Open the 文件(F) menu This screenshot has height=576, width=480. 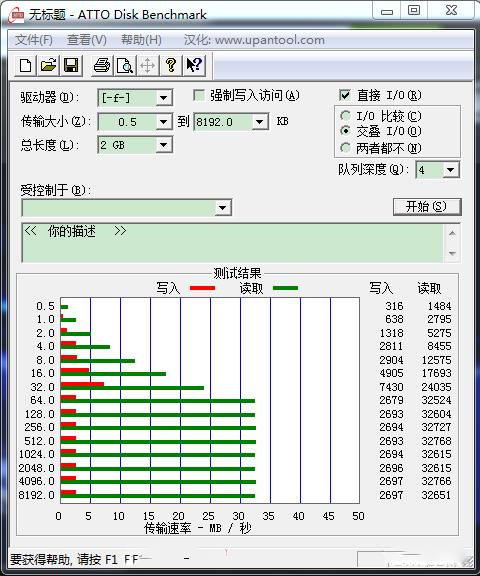click(33, 40)
